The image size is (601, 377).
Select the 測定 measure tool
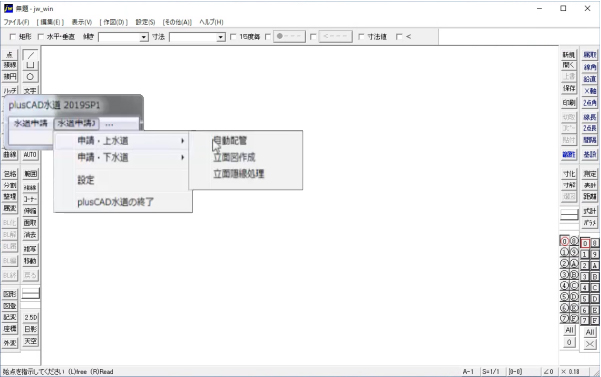[x=590, y=174]
